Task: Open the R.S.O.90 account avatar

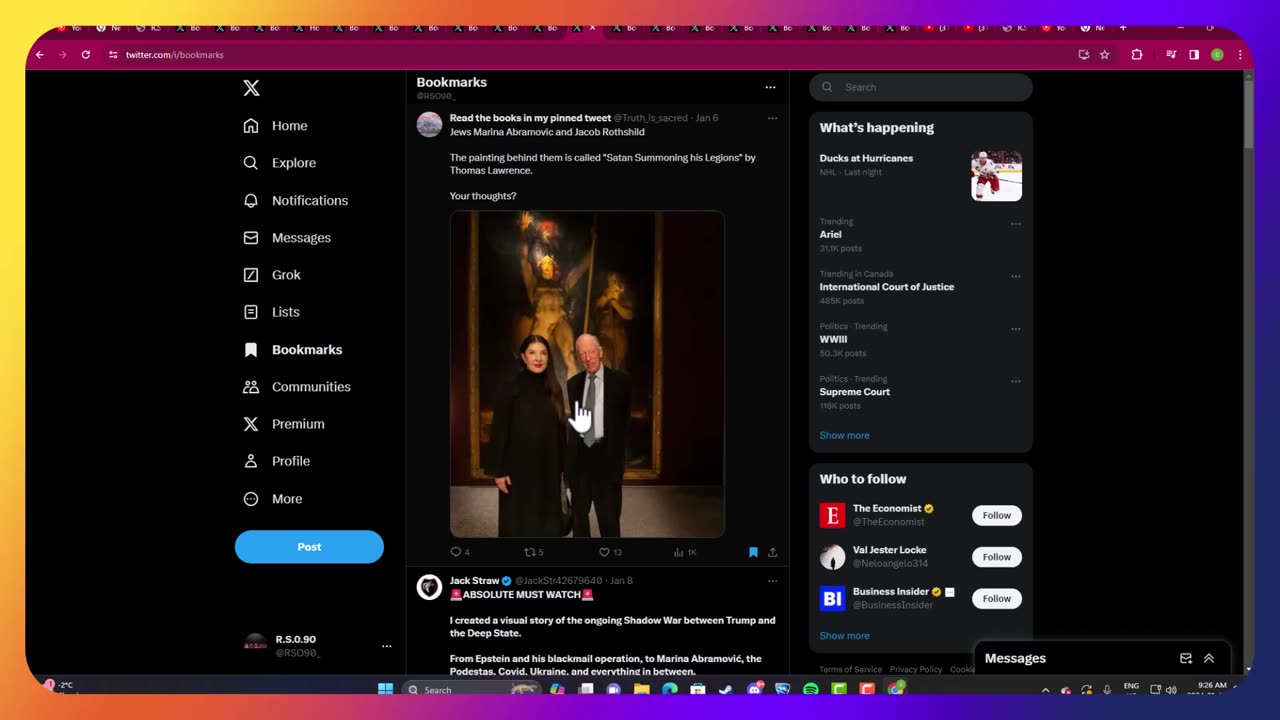Action: [256, 645]
